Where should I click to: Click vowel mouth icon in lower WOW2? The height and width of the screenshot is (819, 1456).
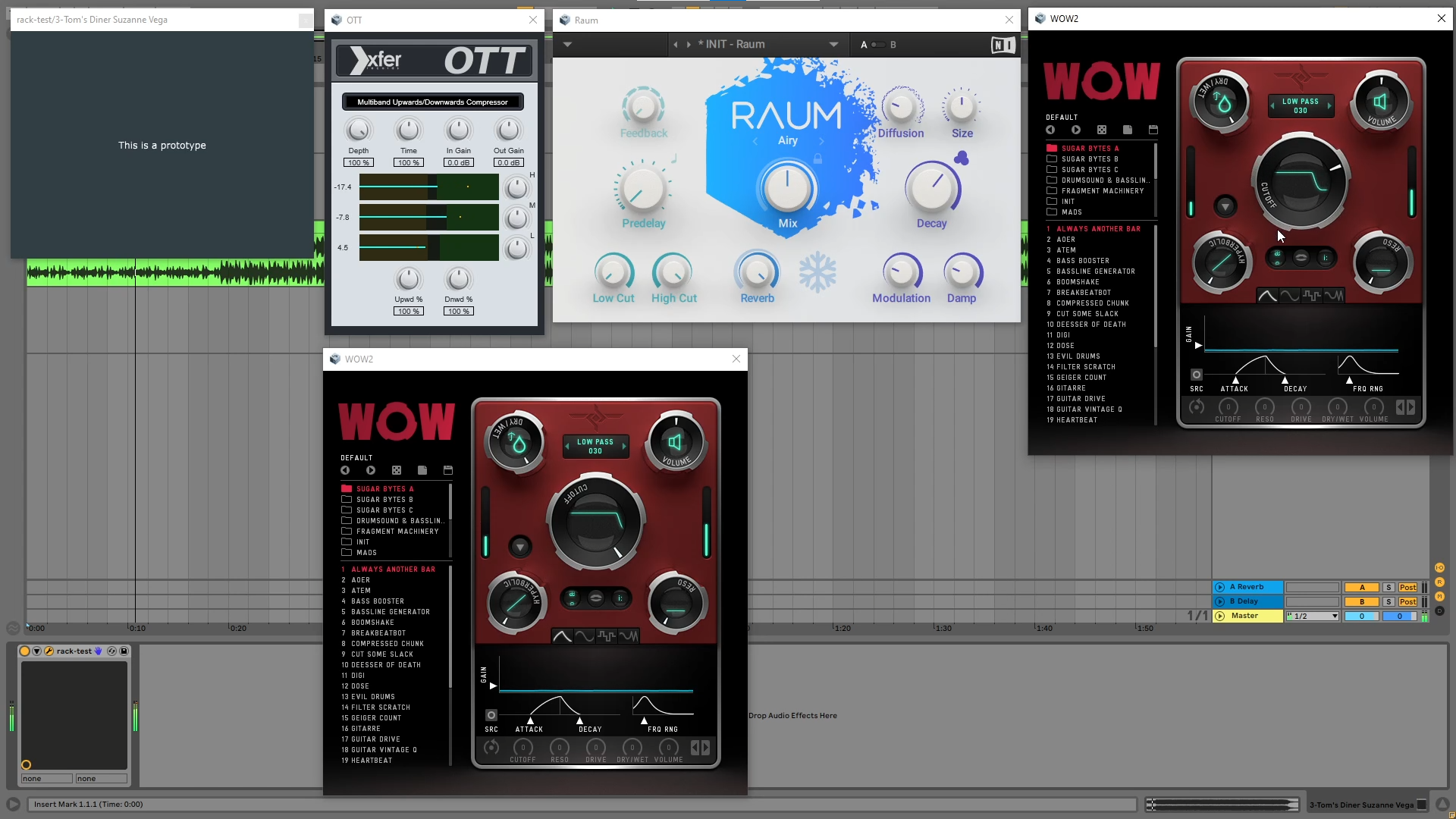pos(596,598)
